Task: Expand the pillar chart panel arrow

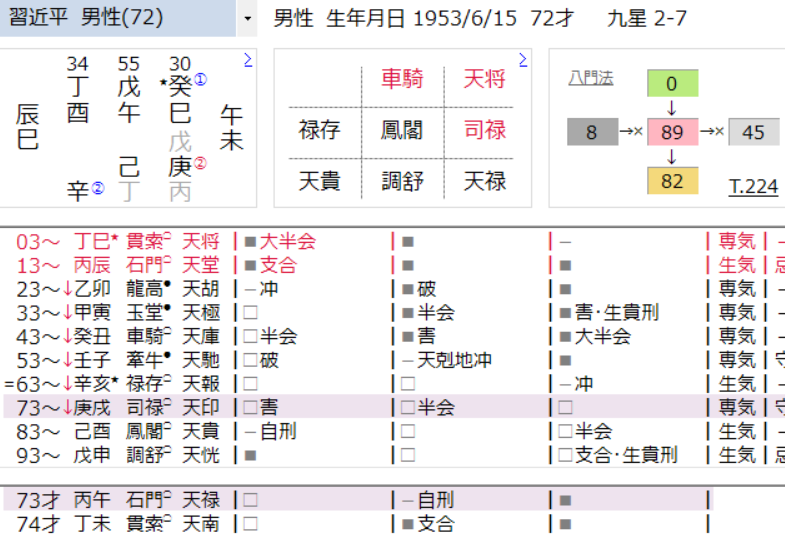Action: 248,60
